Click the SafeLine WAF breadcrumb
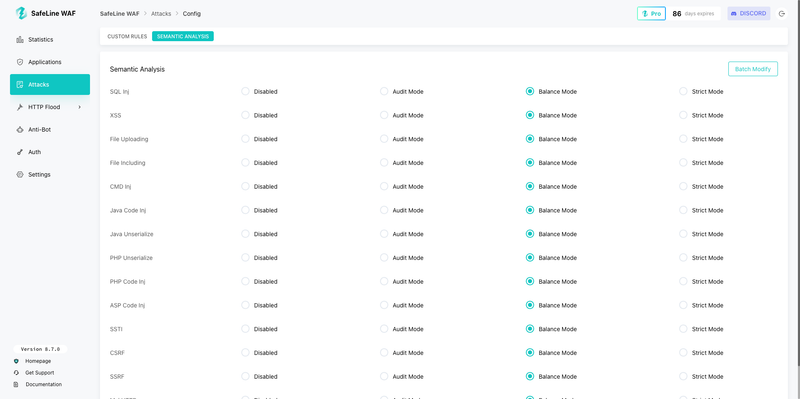Screen dimensions: 800x399 119,14
